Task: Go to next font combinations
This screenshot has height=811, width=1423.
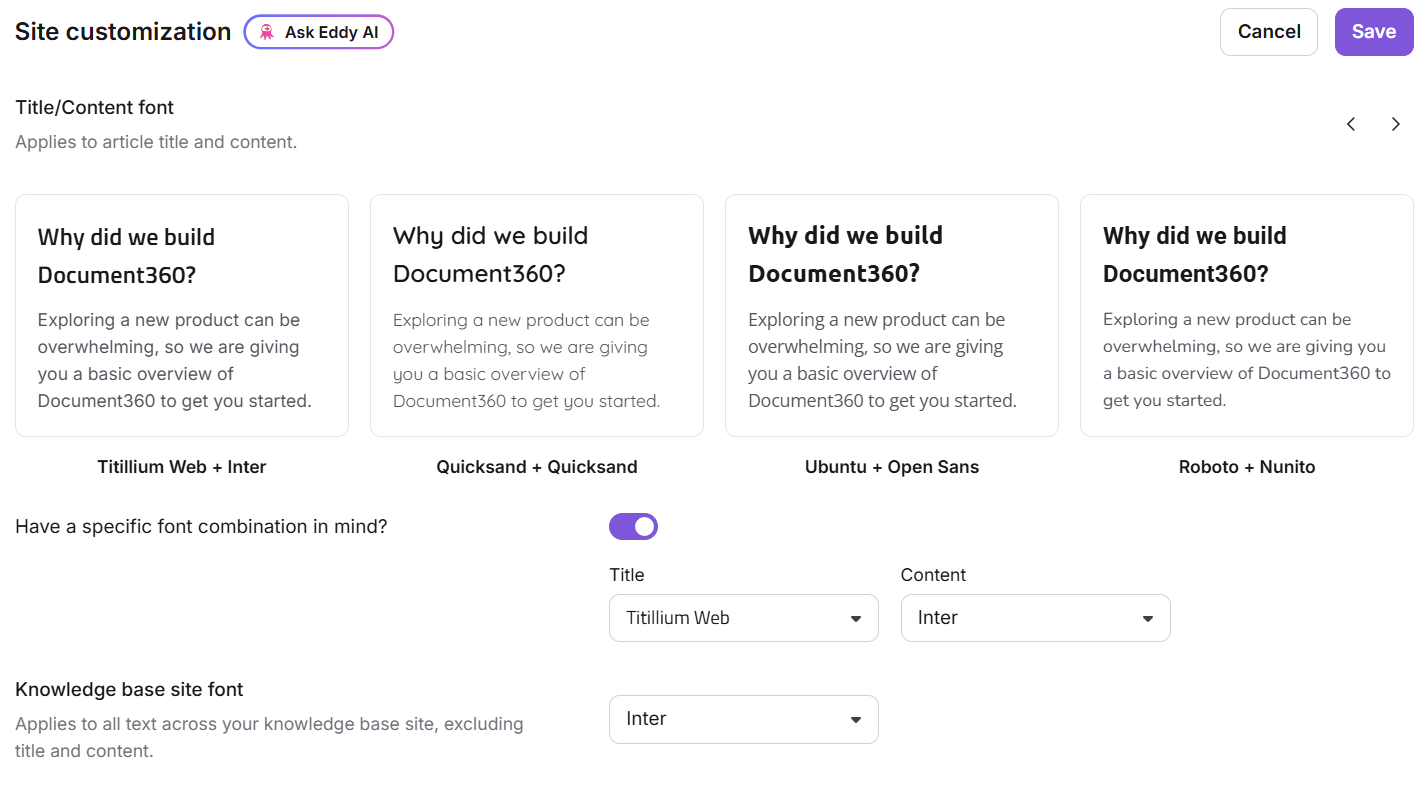Action: [x=1396, y=124]
